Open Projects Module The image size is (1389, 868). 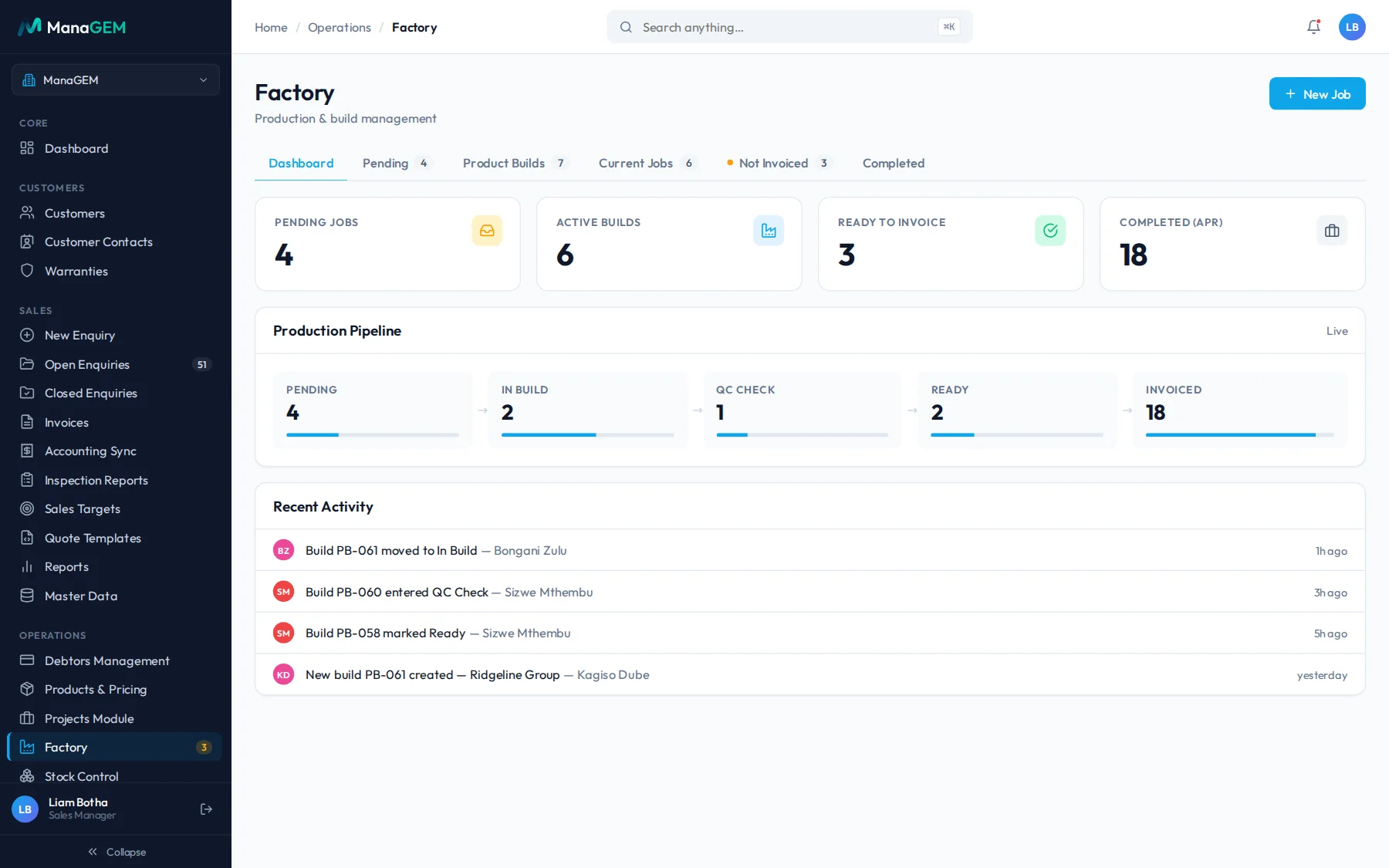click(116, 718)
